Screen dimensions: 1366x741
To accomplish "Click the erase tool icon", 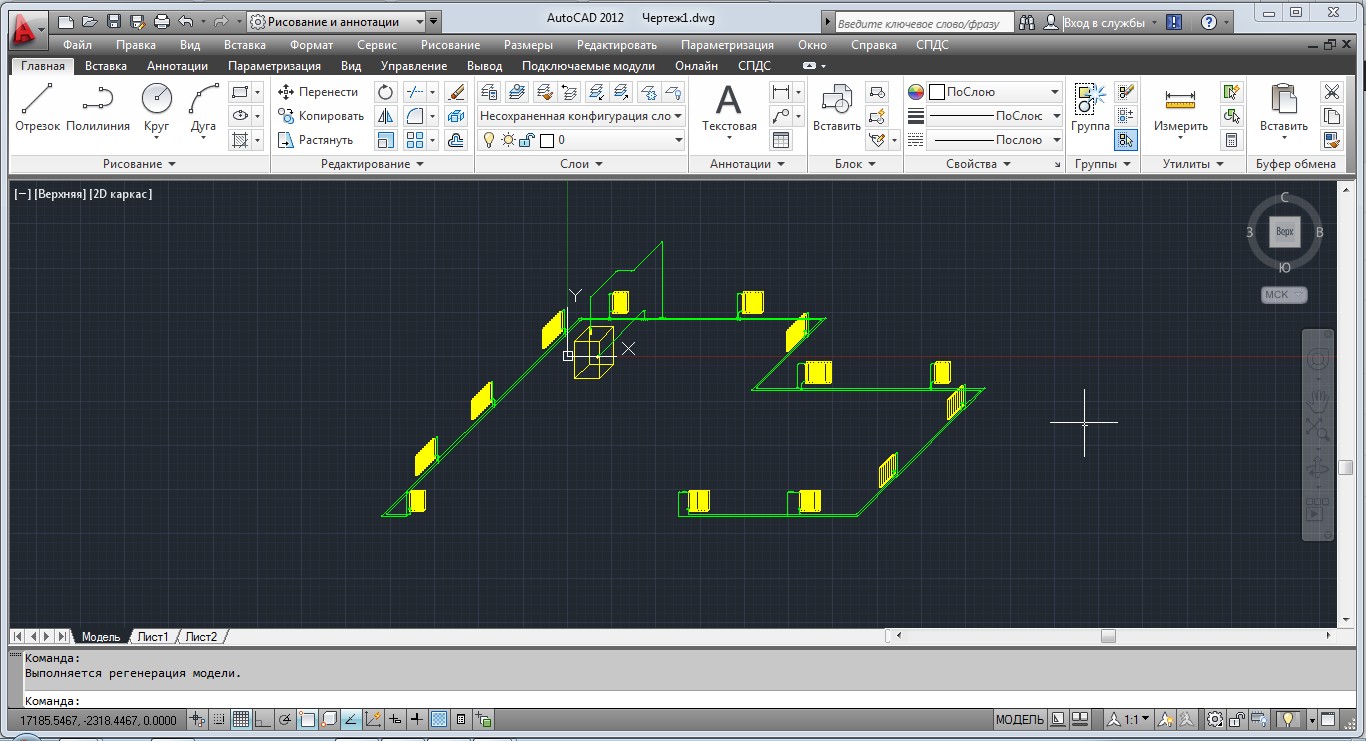I will click(456, 92).
